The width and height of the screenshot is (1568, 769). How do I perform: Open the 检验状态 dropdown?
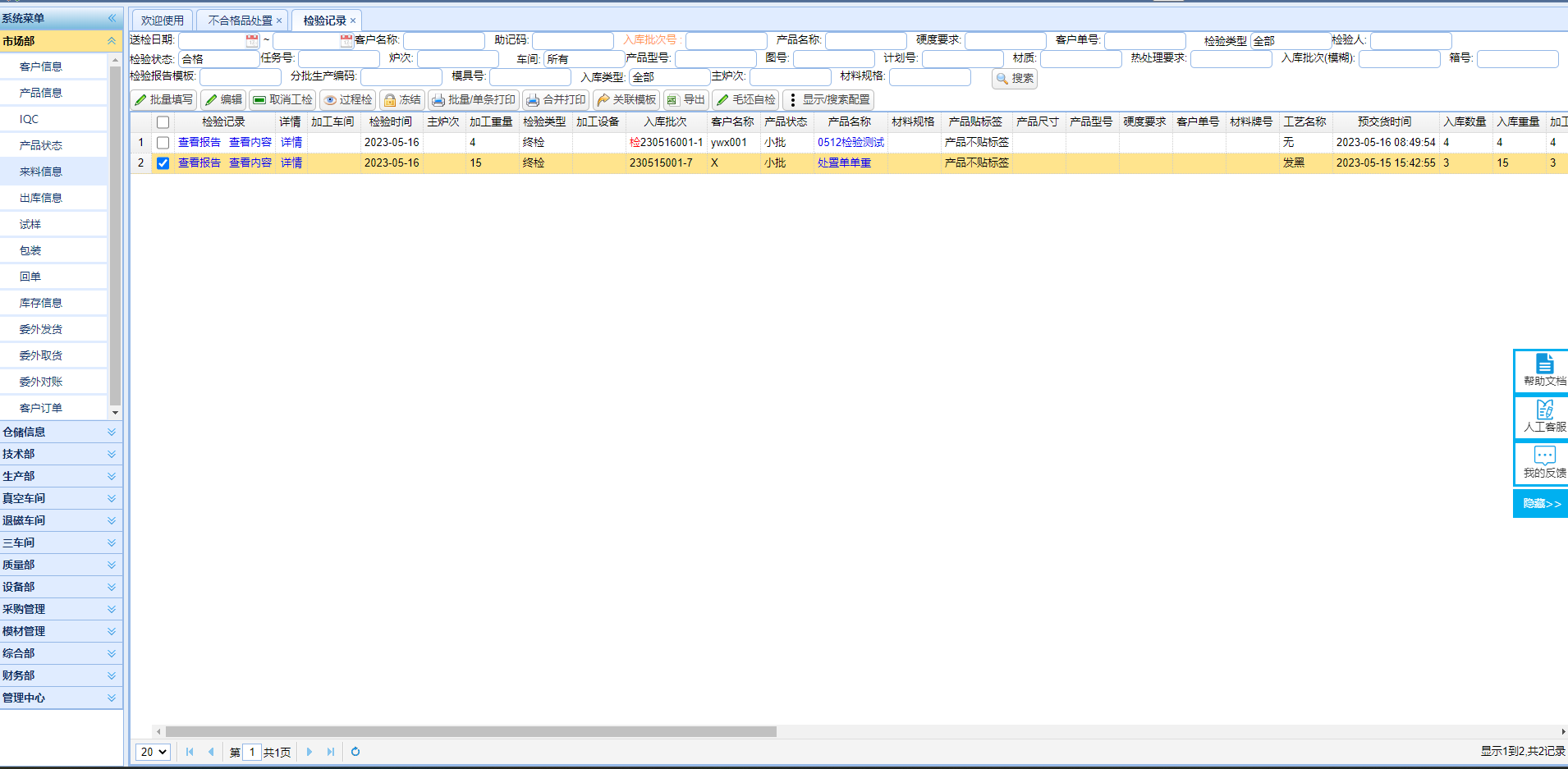click(219, 59)
